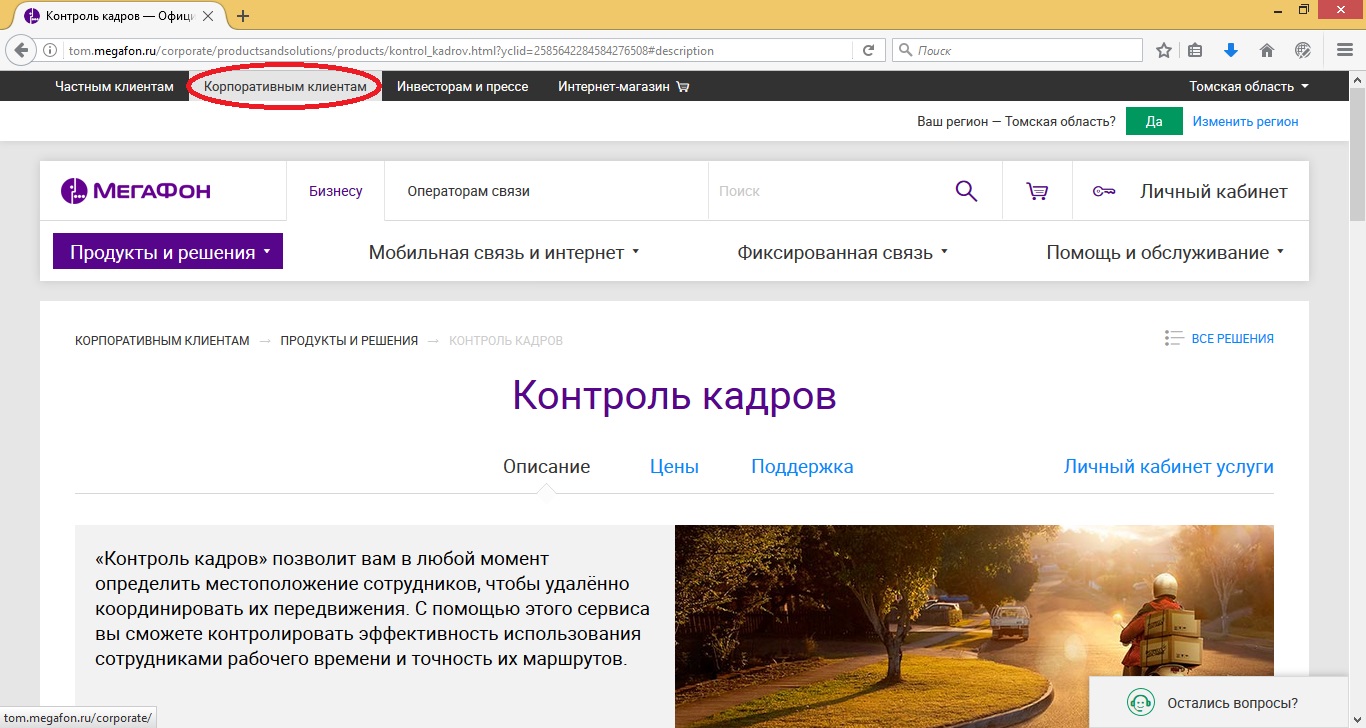
Task: Confirm your region with the Да button
Action: point(1153,120)
